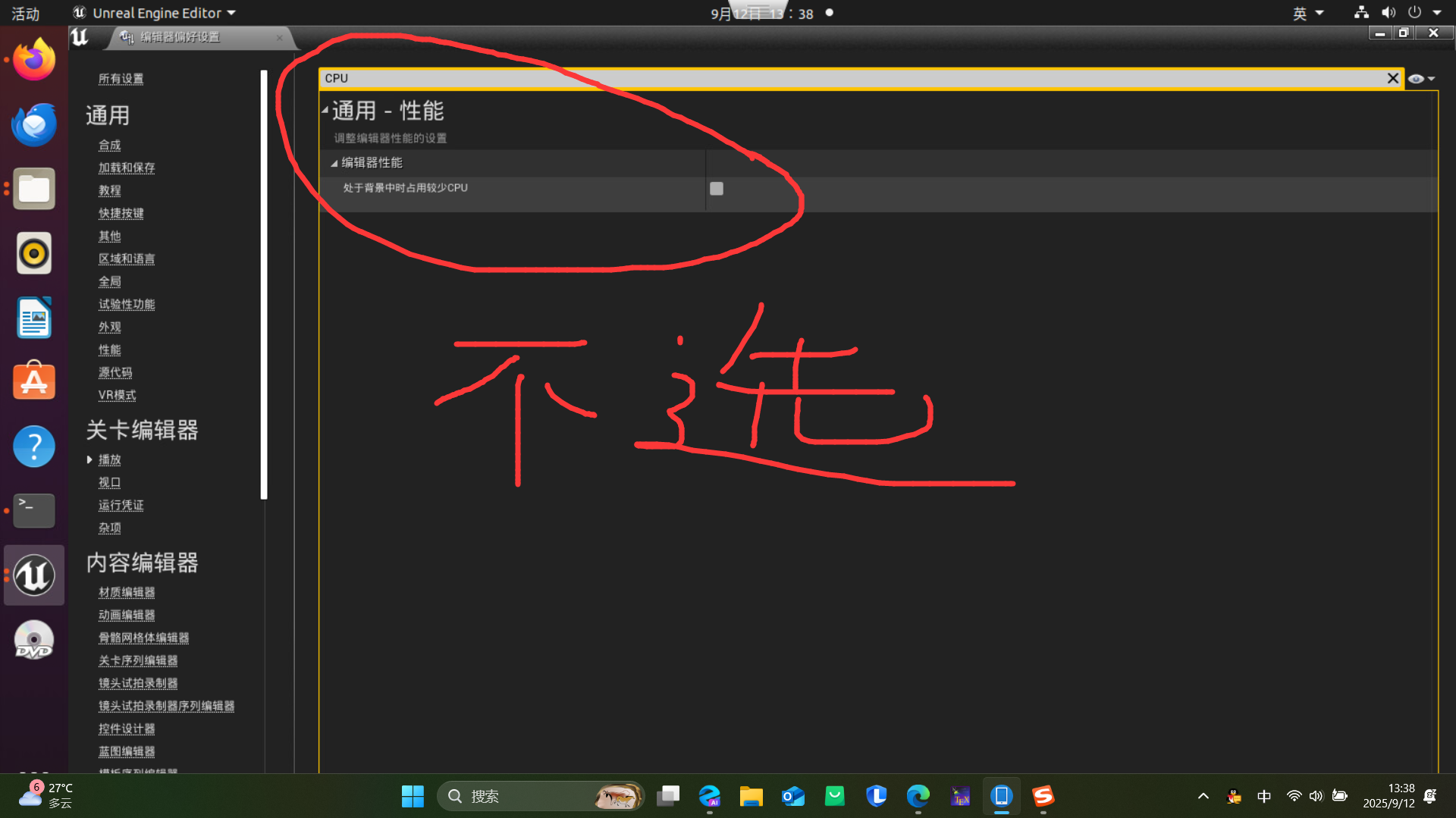1456x818 pixels.
Task: Open the 英 input language dropdown
Action: pyautogui.click(x=1308, y=13)
